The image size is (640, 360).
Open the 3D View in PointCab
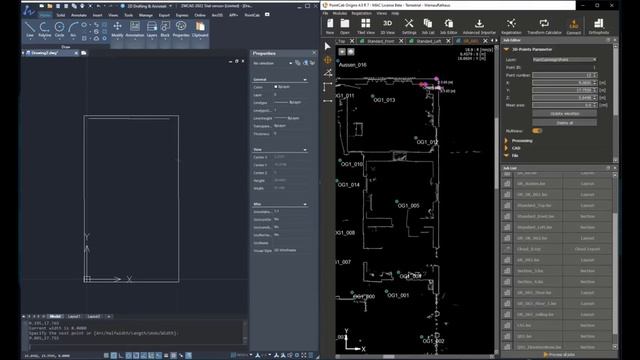click(x=387, y=27)
